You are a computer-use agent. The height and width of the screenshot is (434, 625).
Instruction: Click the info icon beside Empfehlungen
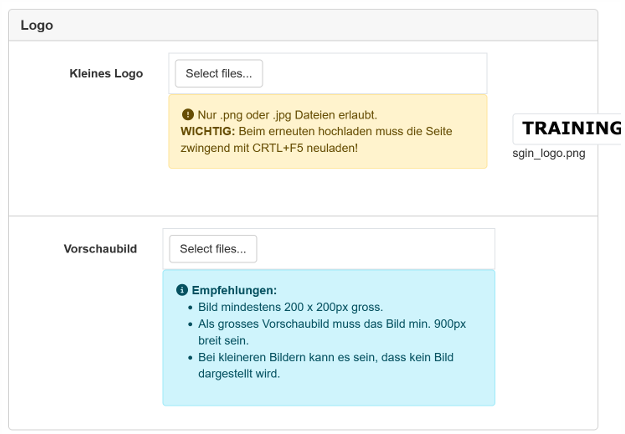[x=182, y=290]
